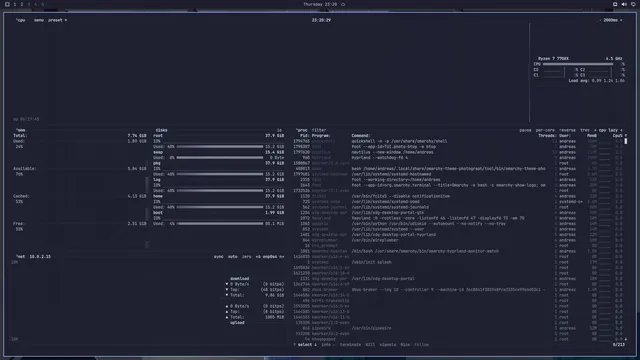
Task: Toggle sync scaling in net box
Action: (x=219, y=257)
